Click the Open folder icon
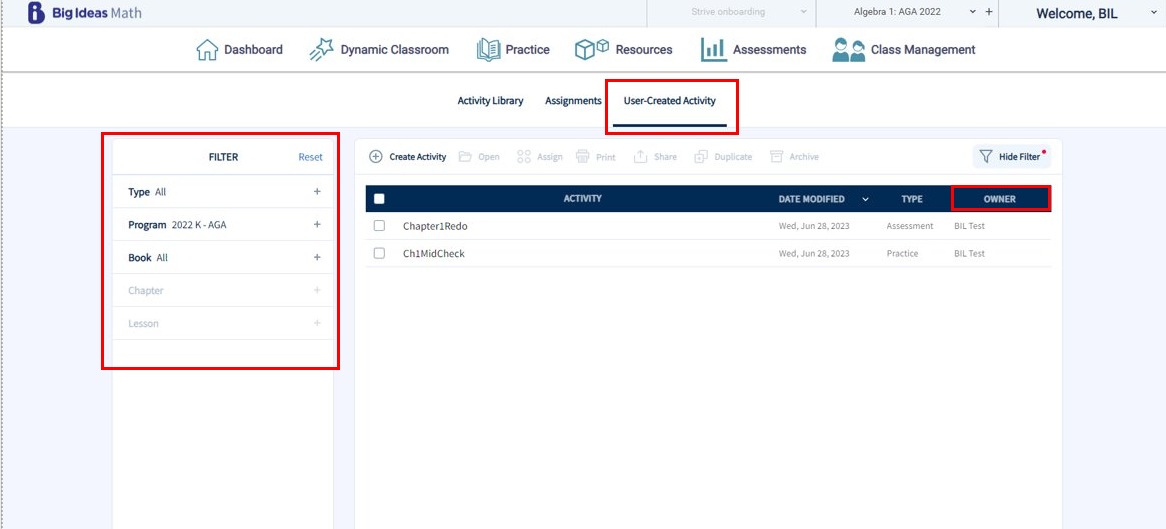 (466, 157)
